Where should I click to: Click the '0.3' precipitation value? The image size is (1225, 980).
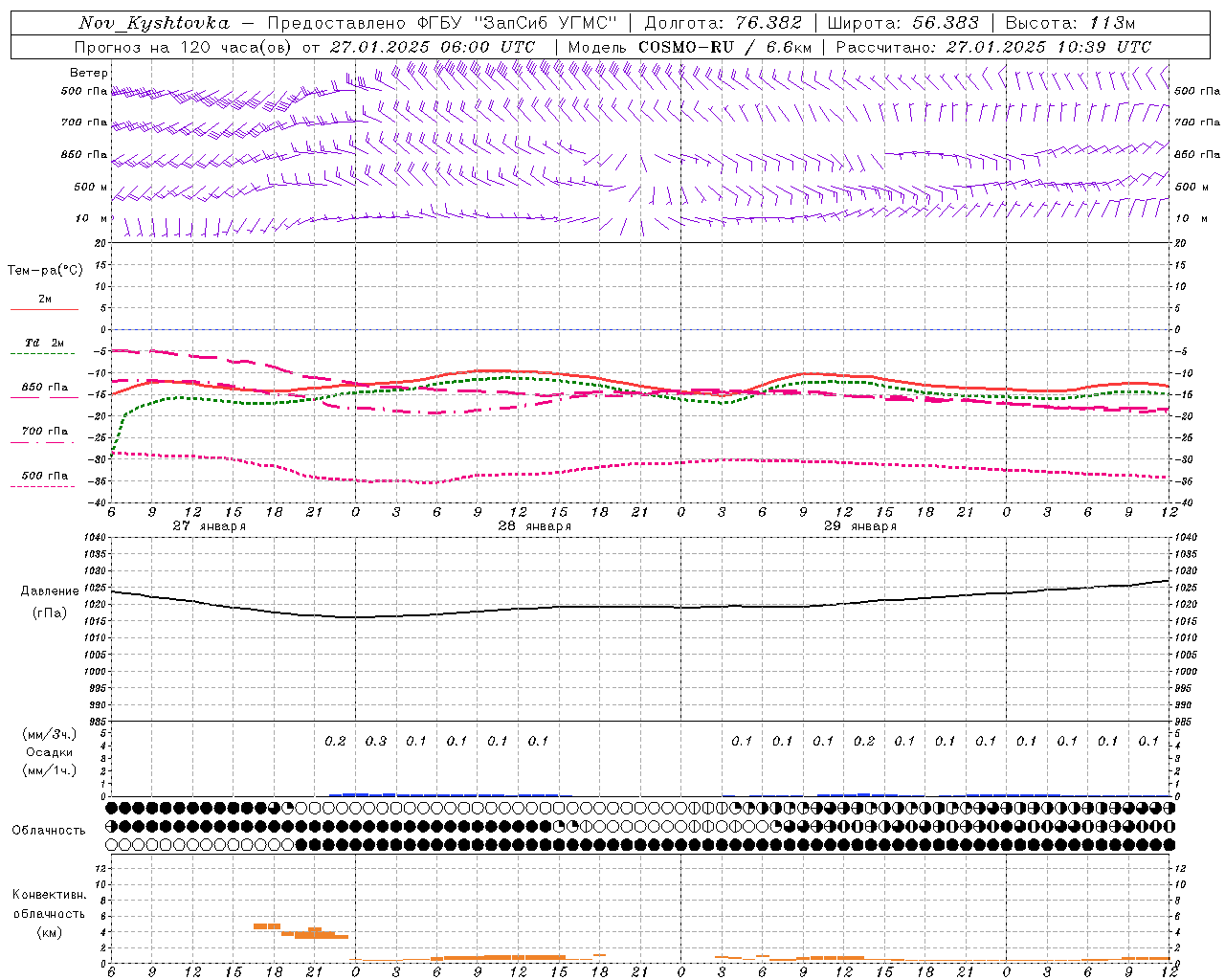[376, 741]
